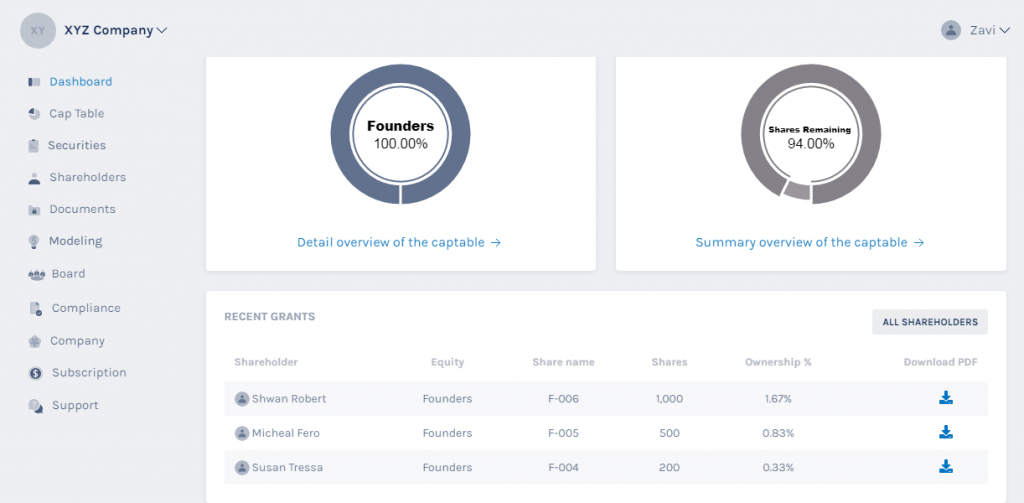Click the Founders donut chart
This screenshot has height=503, width=1024.
click(400, 134)
